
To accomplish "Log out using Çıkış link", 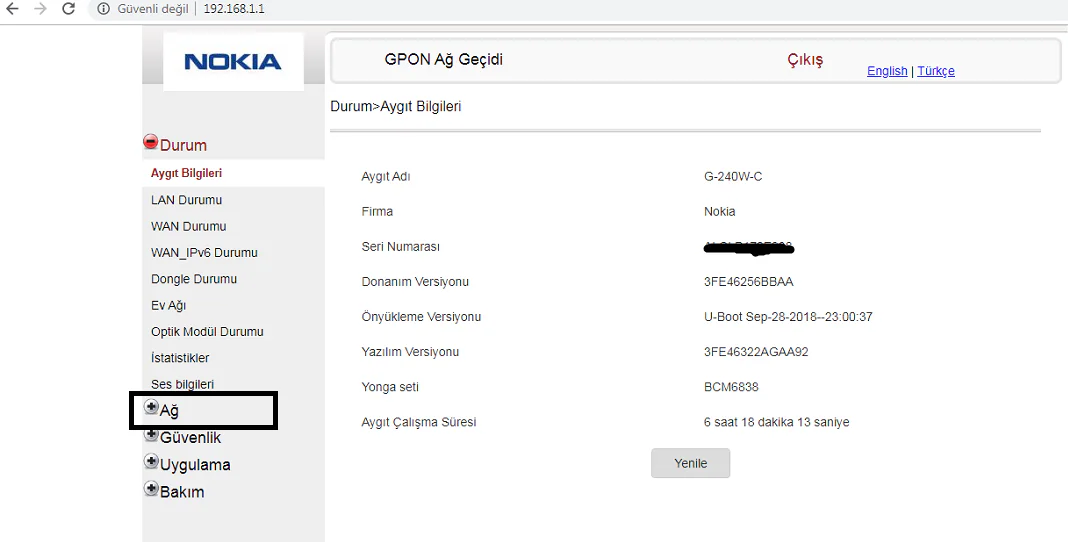I will tap(805, 60).
